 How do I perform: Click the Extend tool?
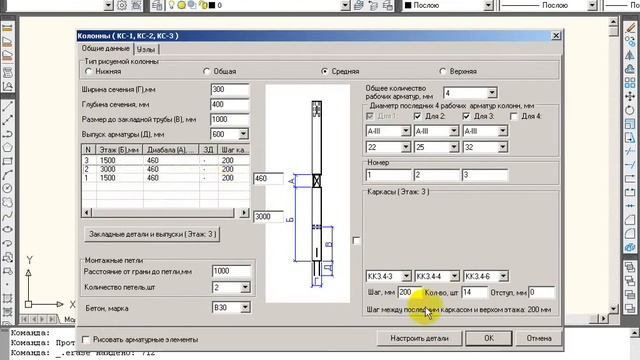pos(630,165)
